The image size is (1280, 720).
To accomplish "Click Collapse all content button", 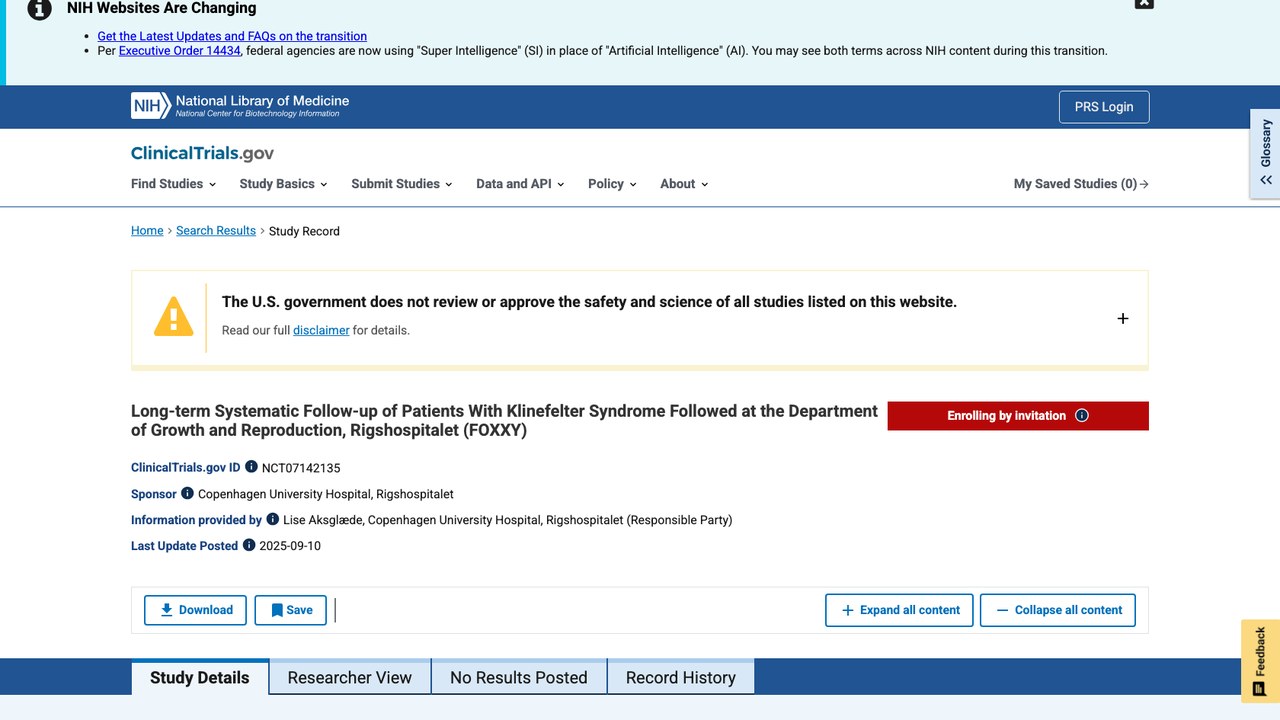I will (x=1058, y=610).
